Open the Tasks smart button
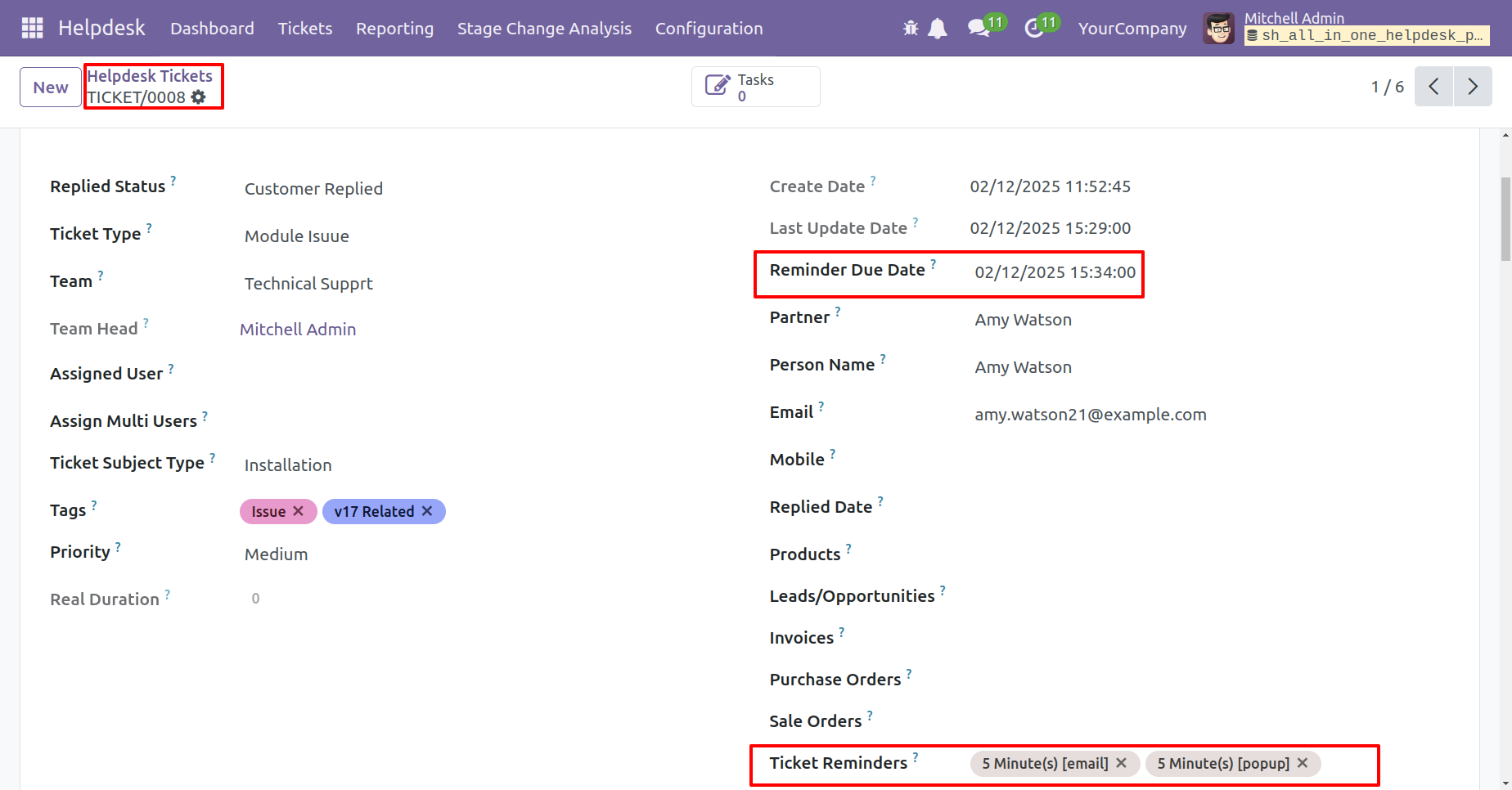1512x790 pixels. (755, 87)
